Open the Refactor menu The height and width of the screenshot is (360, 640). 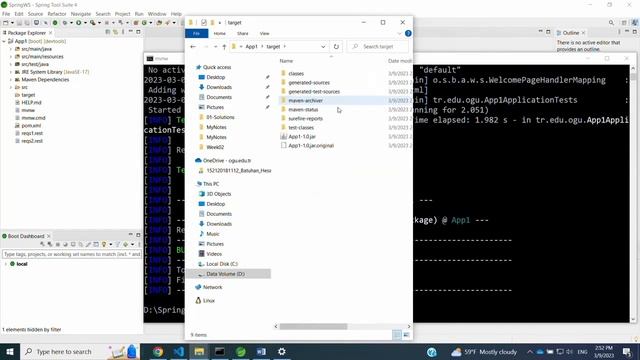(x=57, y=14)
